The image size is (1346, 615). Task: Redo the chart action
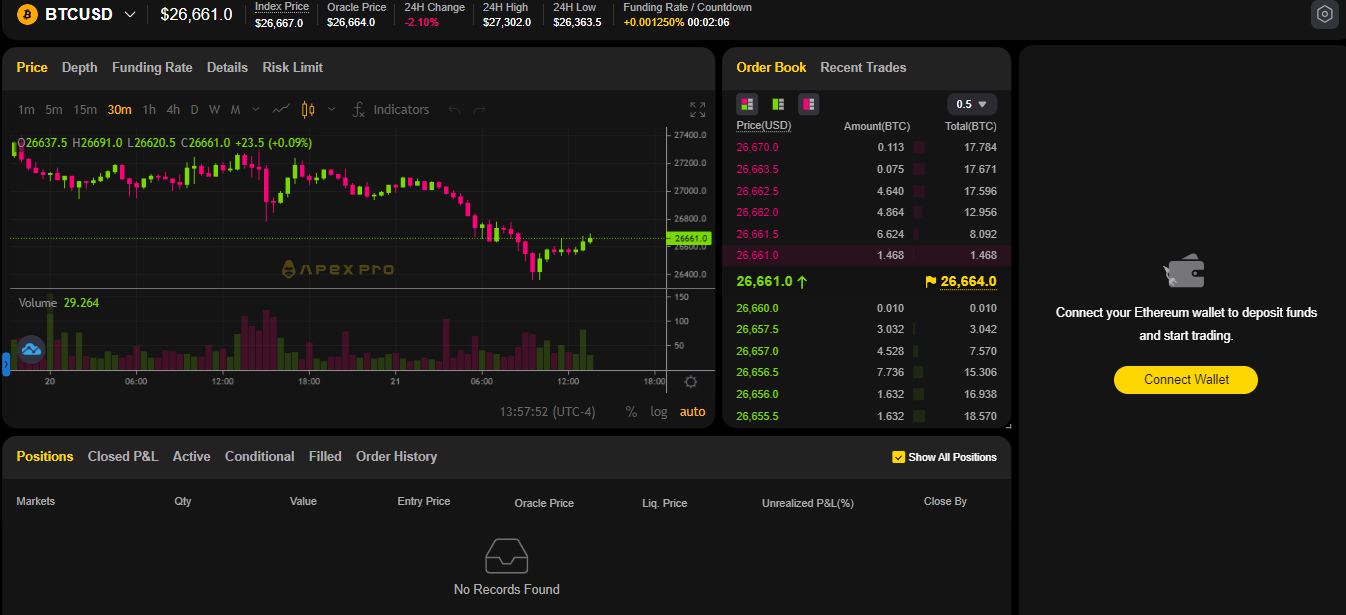(x=479, y=109)
